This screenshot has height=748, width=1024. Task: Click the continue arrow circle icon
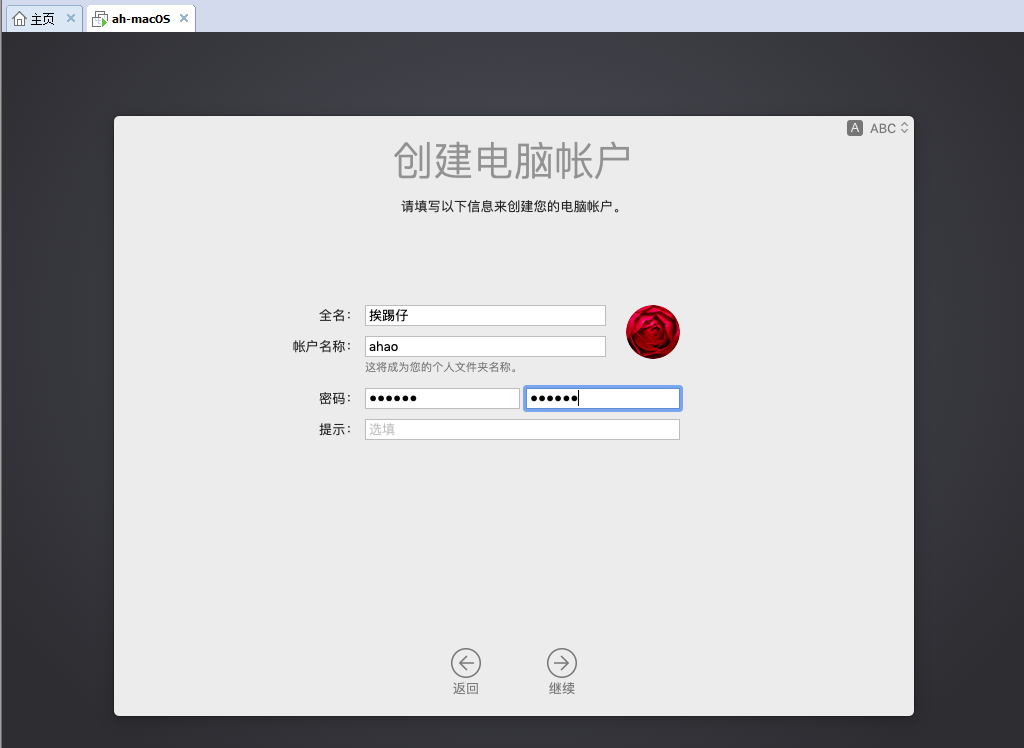(562, 662)
